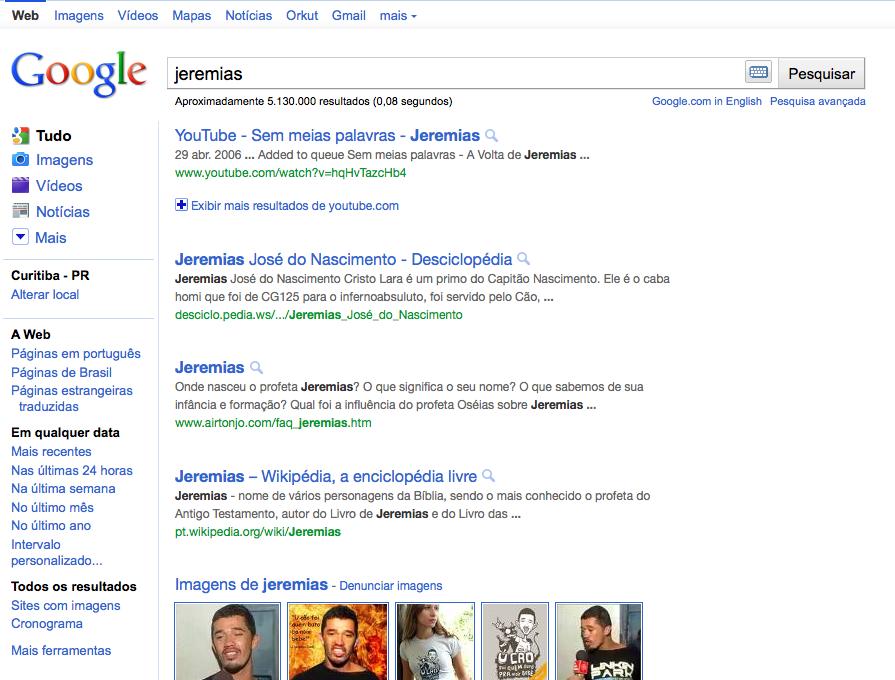This screenshot has height=680, width=895.
Task: Filter results 'Nas últimas 24 horas'
Action: [72, 470]
